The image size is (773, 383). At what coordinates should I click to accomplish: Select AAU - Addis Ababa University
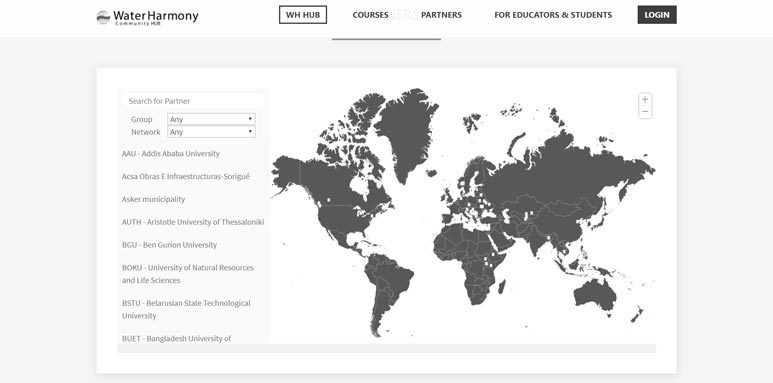click(171, 154)
